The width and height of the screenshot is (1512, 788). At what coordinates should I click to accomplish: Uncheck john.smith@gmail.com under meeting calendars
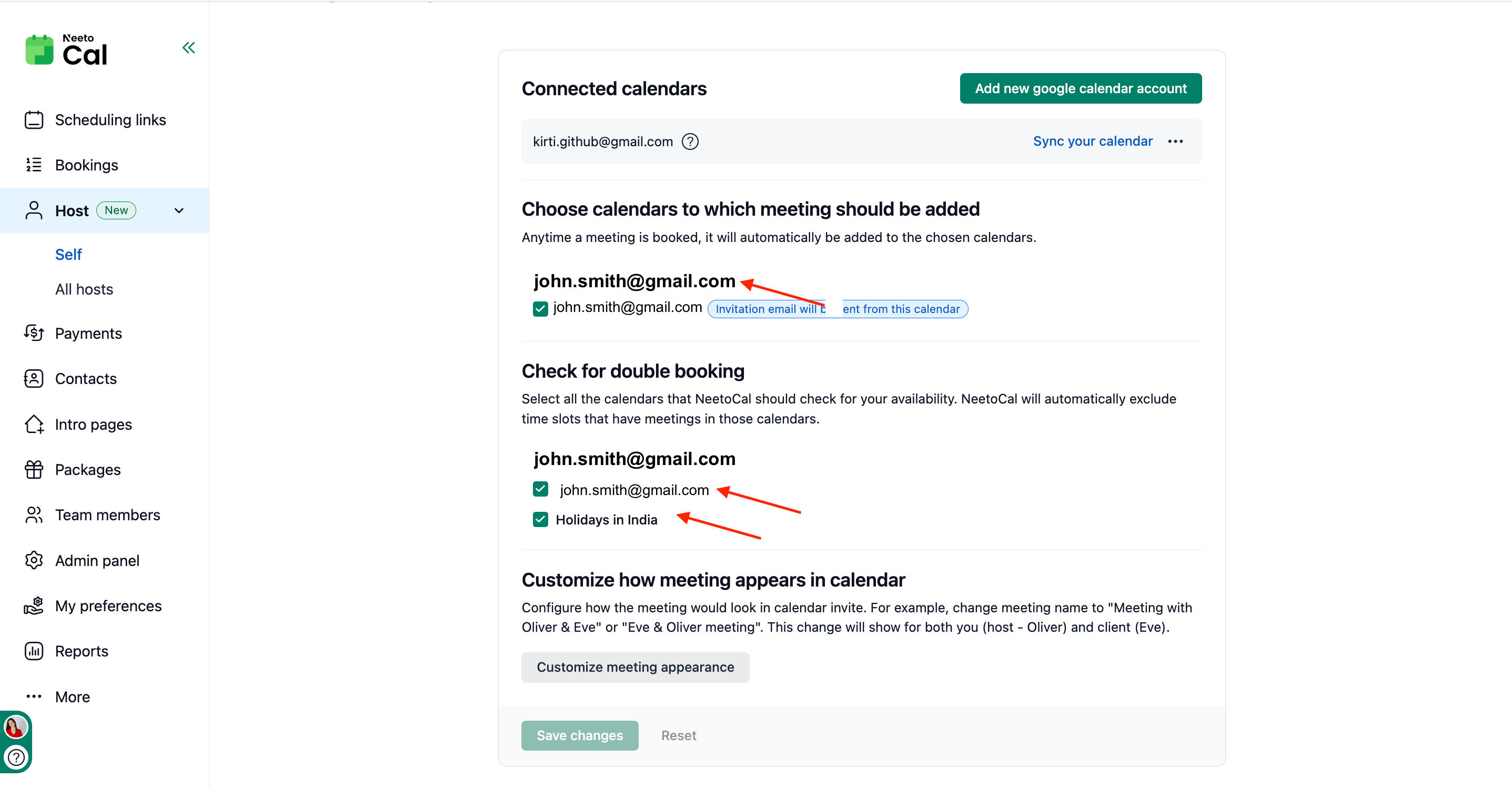(x=540, y=309)
